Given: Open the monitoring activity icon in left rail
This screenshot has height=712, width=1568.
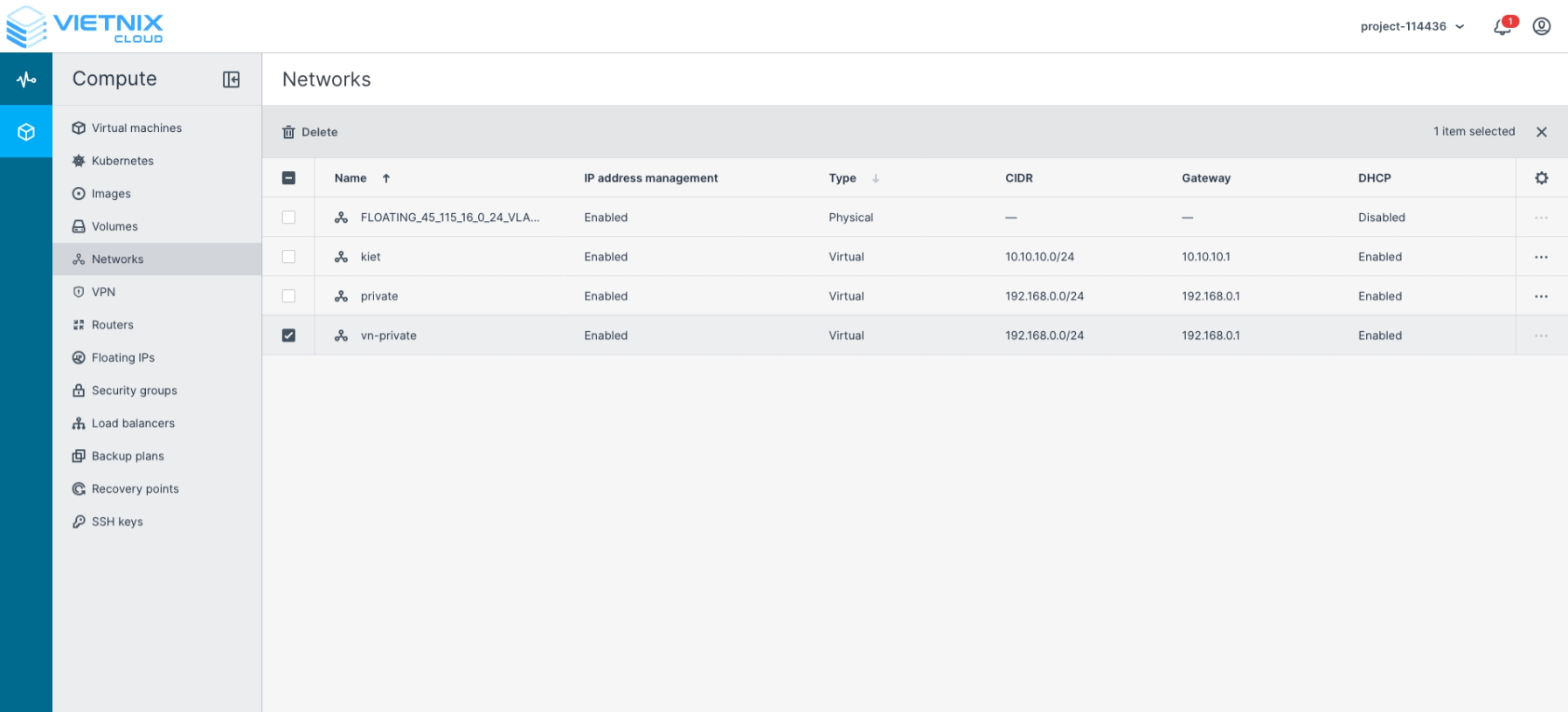Looking at the screenshot, I should pos(26,79).
